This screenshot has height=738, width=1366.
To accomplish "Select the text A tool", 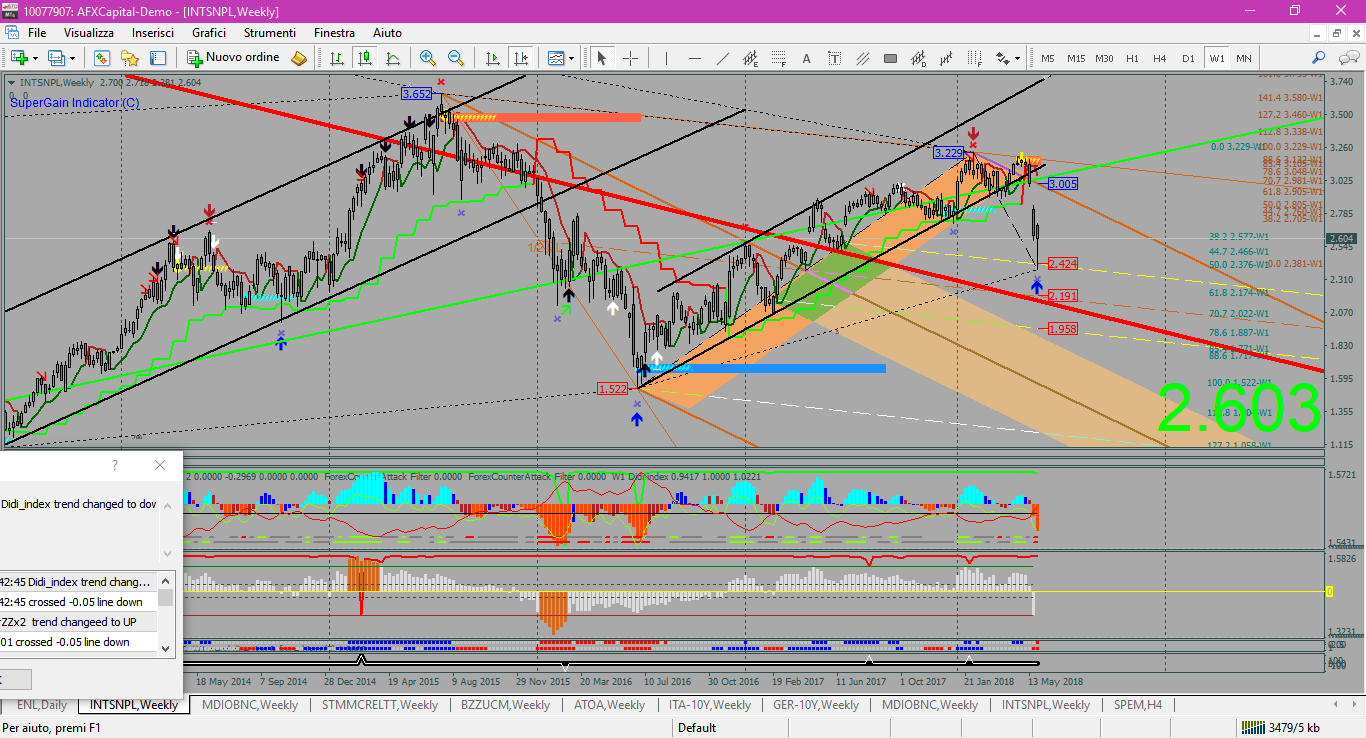I will coord(807,58).
